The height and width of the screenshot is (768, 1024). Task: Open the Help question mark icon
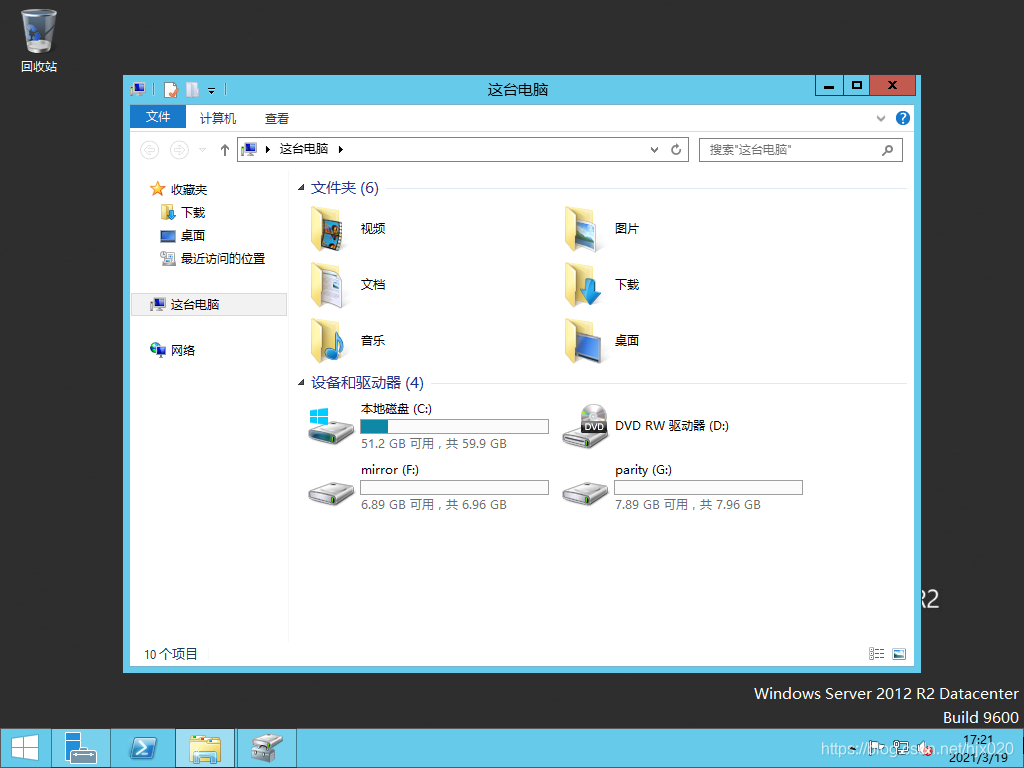[x=903, y=118]
